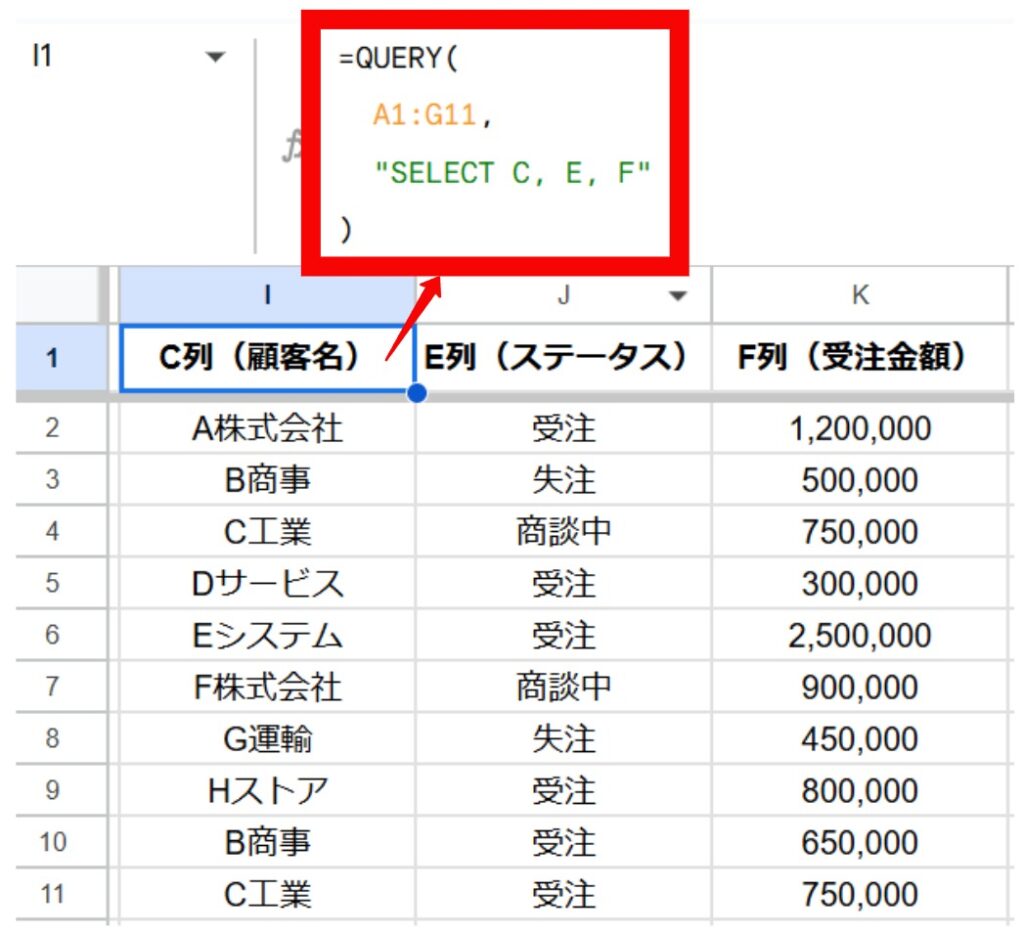The width and height of the screenshot is (1024, 933).
Task: Select column K header
Action: pos(859,295)
